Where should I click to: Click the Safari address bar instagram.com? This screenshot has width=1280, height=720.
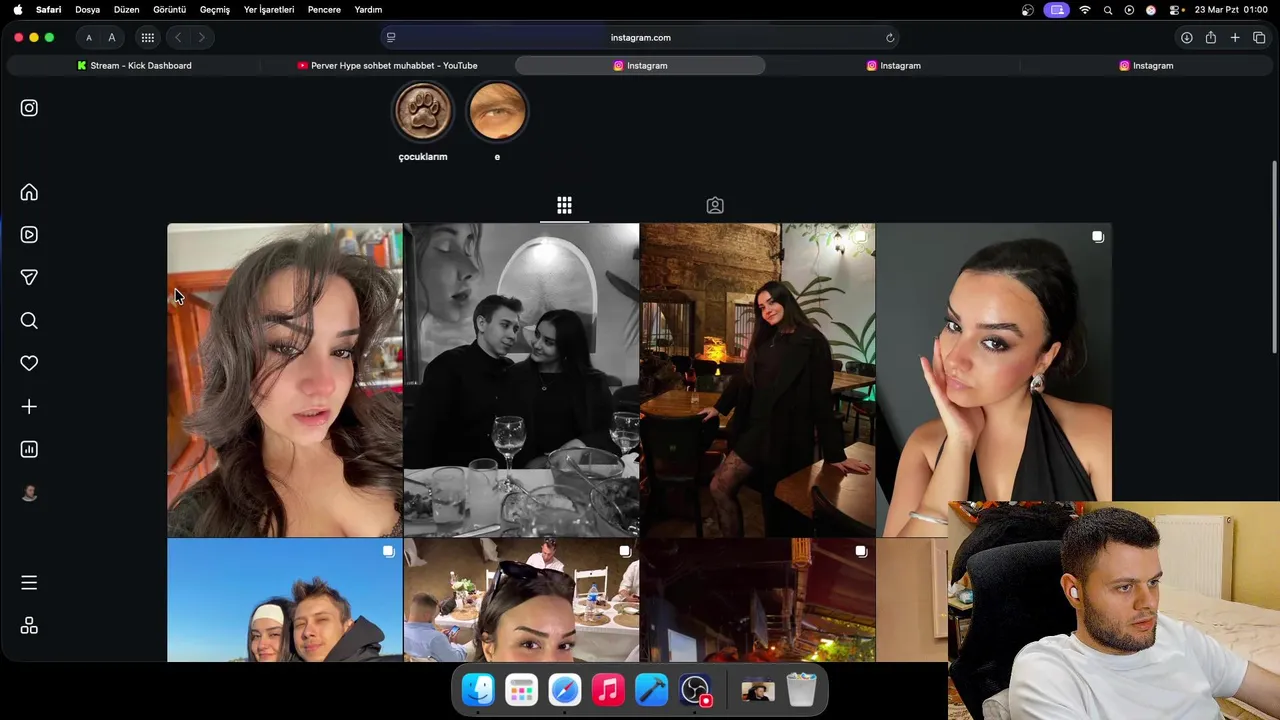tap(640, 37)
